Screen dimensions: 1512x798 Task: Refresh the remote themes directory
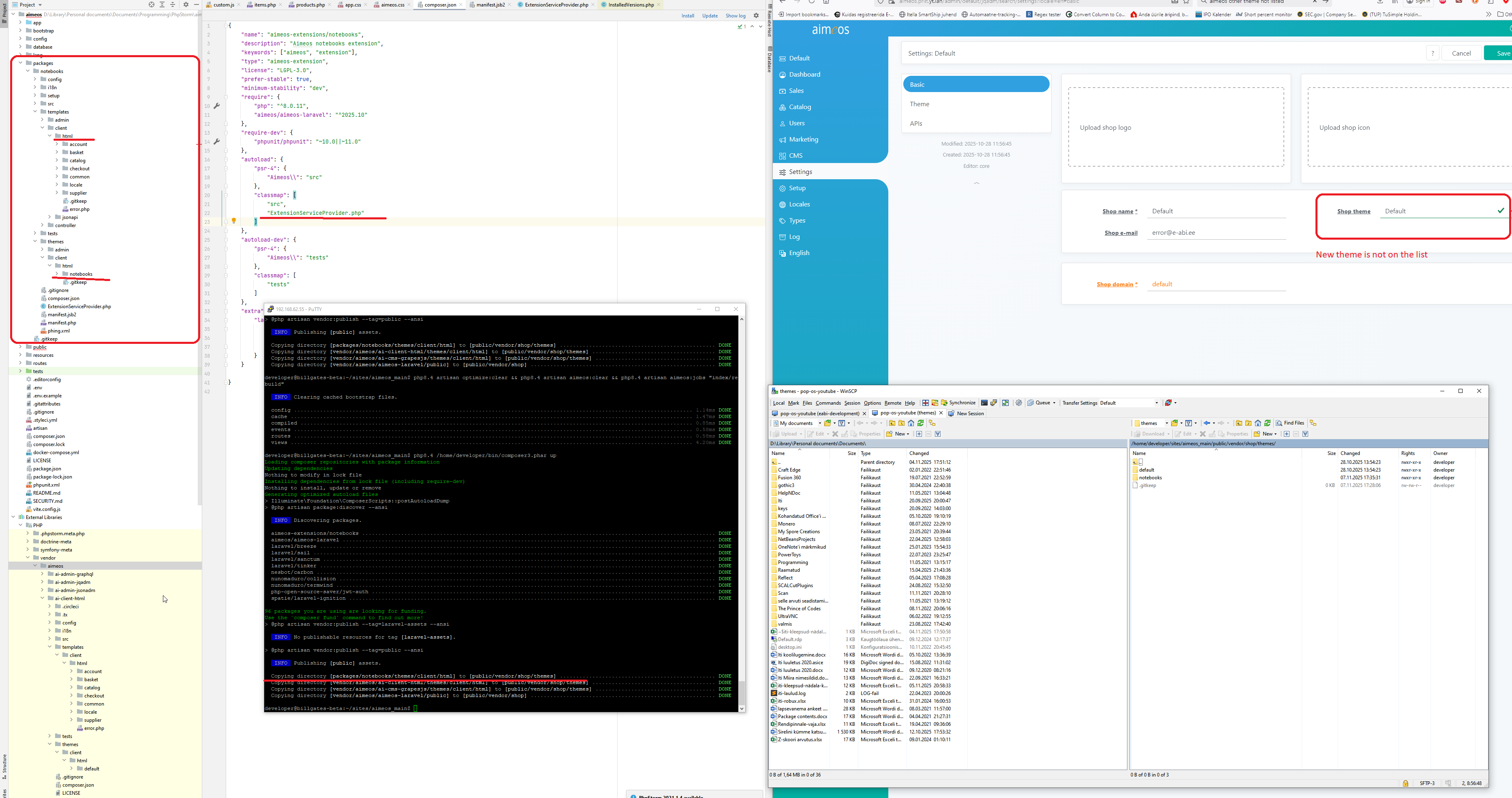tap(1267, 423)
